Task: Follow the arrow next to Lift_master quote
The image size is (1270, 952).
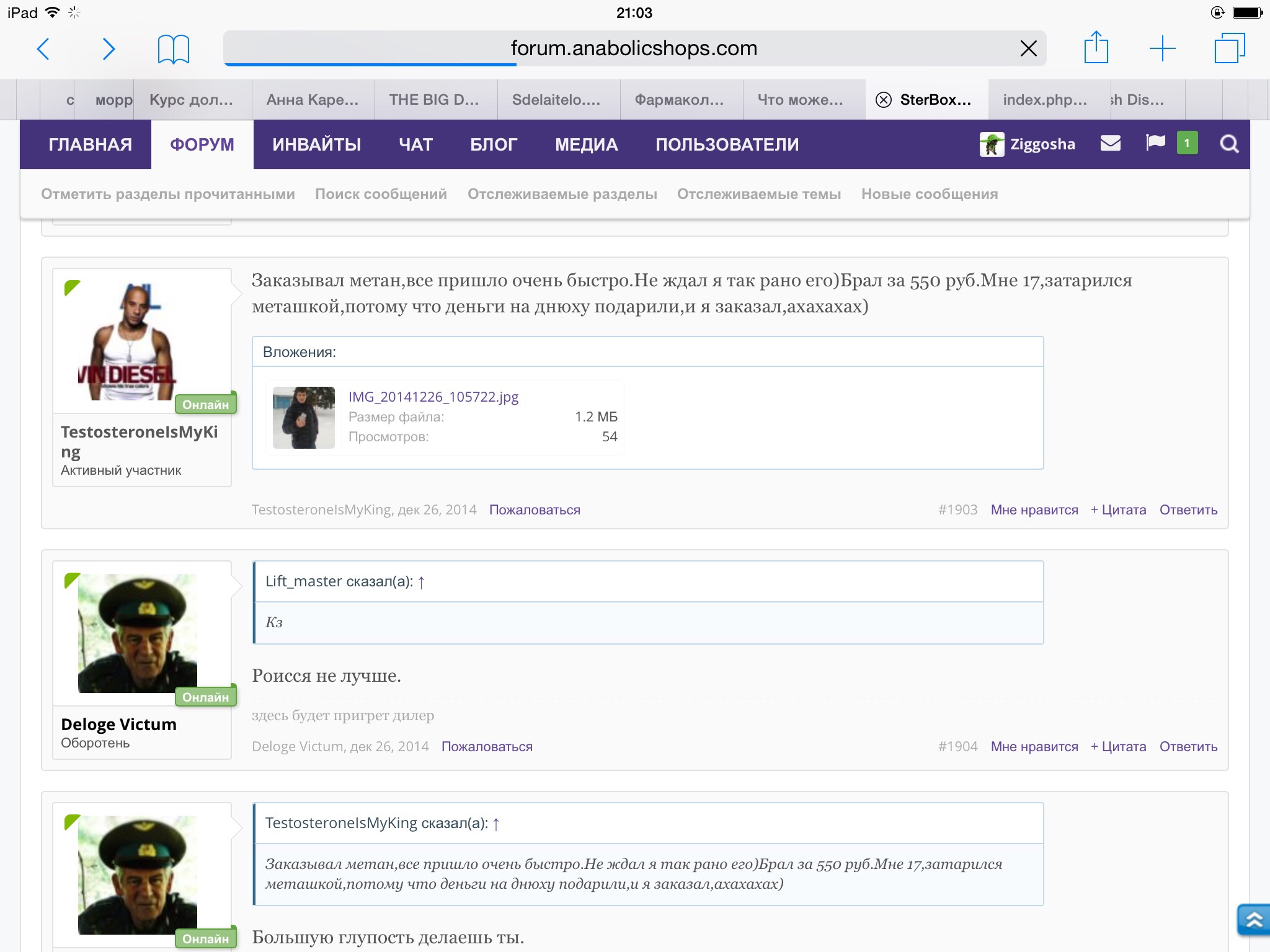Action: (x=422, y=582)
